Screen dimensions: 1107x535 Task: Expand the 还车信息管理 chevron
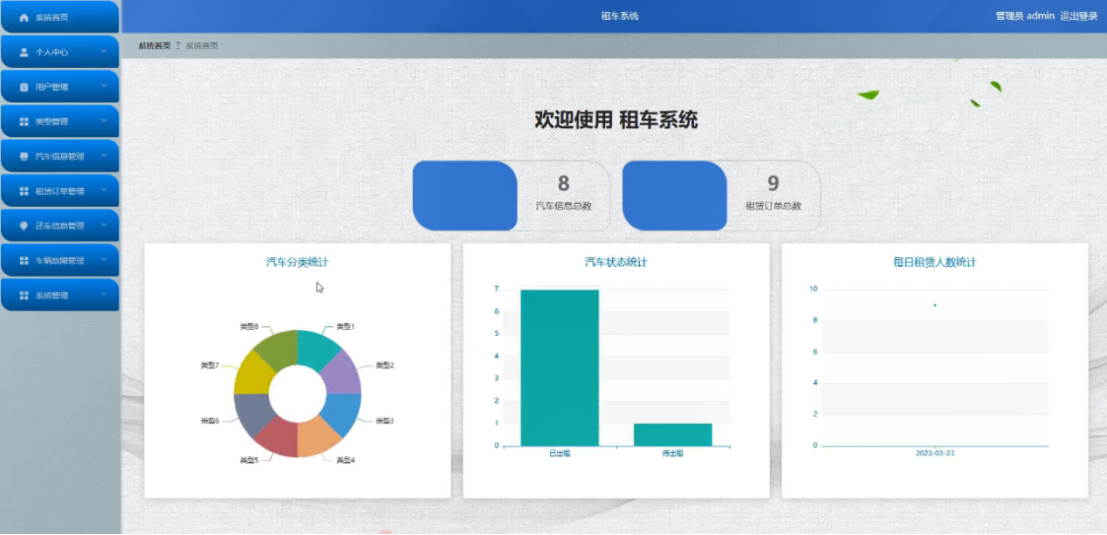click(x=104, y=225)
